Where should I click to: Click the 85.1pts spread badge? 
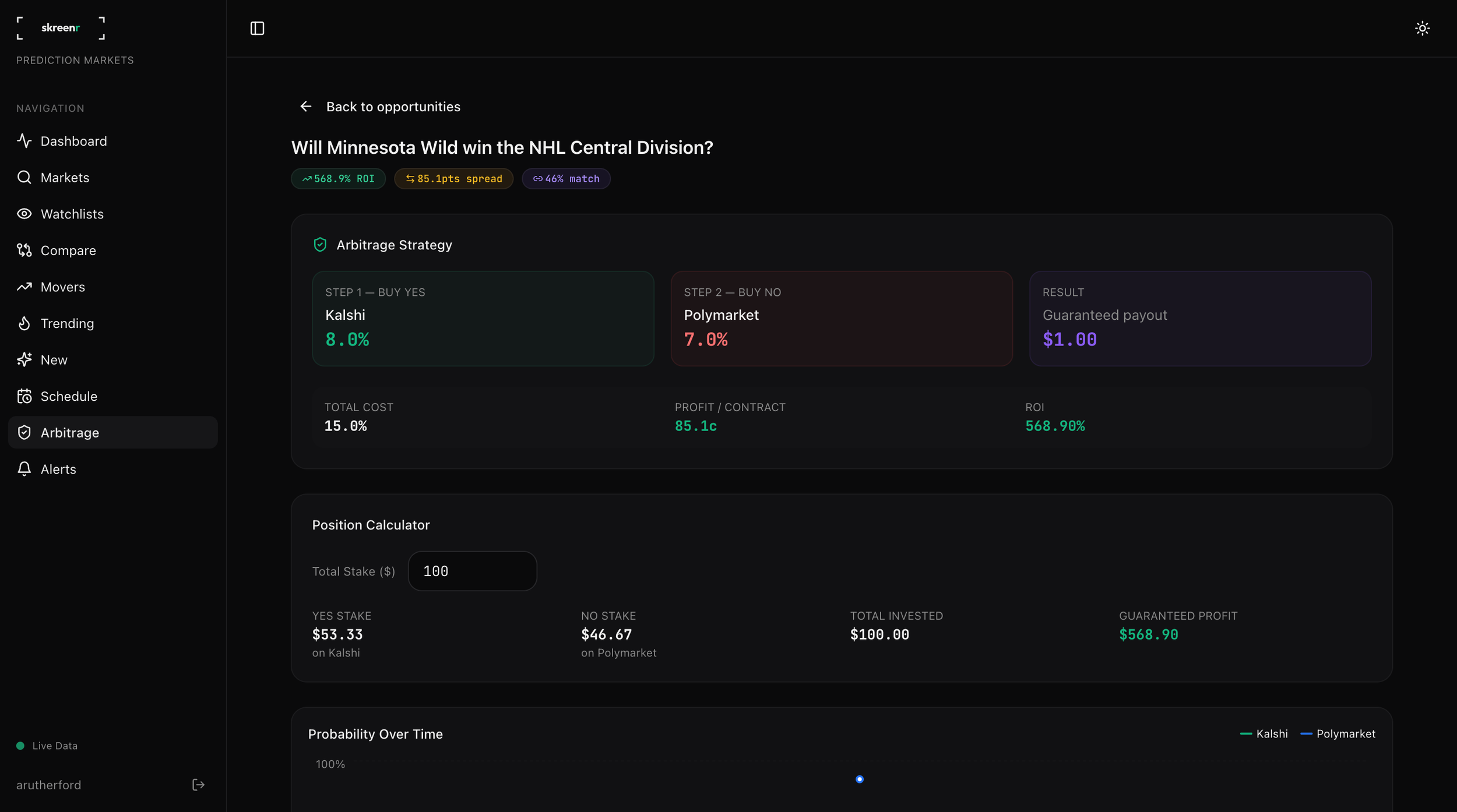[x=453, y=178]
